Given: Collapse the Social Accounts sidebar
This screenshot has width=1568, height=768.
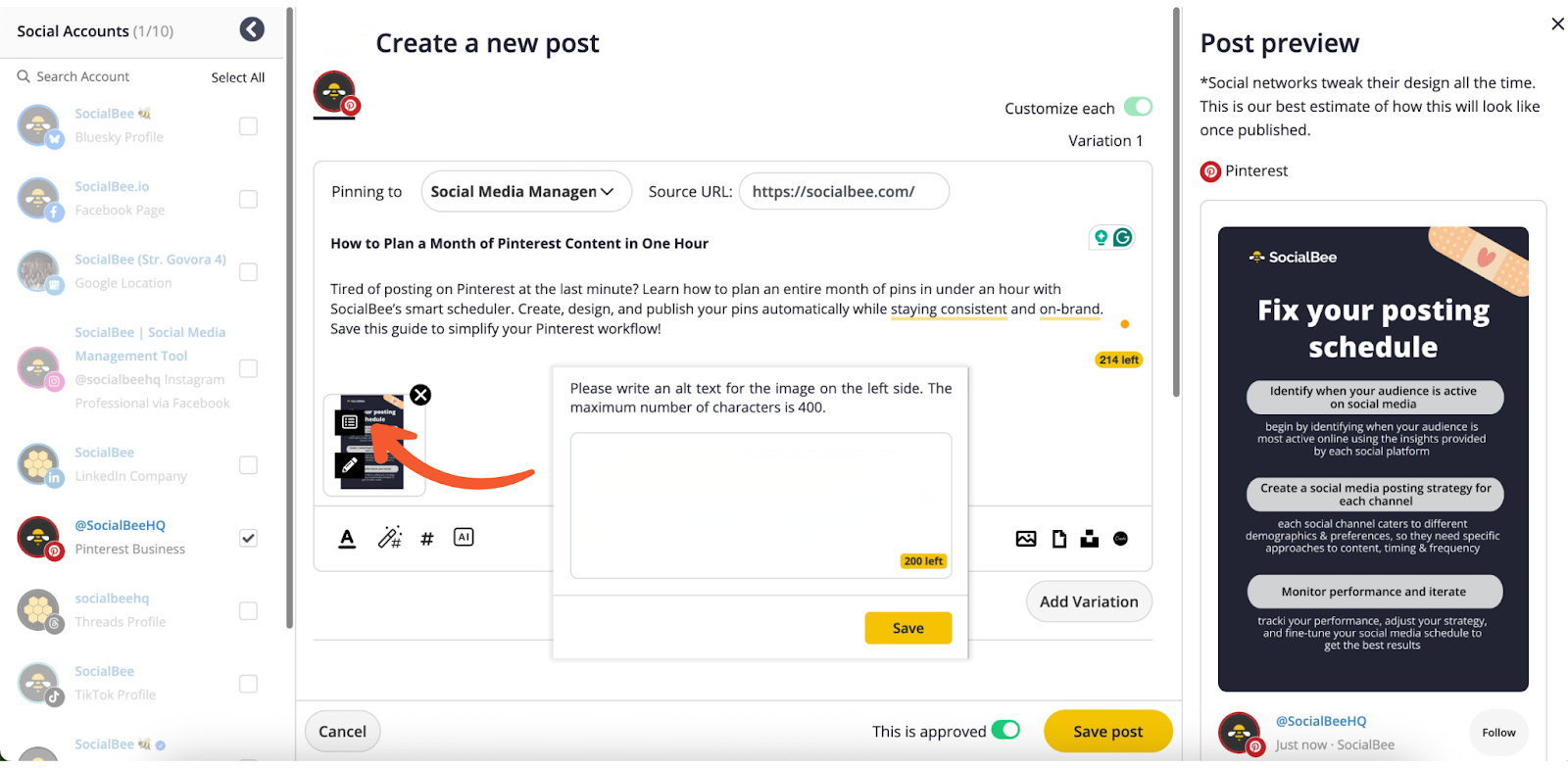Looking at the screenshot, I should click(x=252, y=30).
